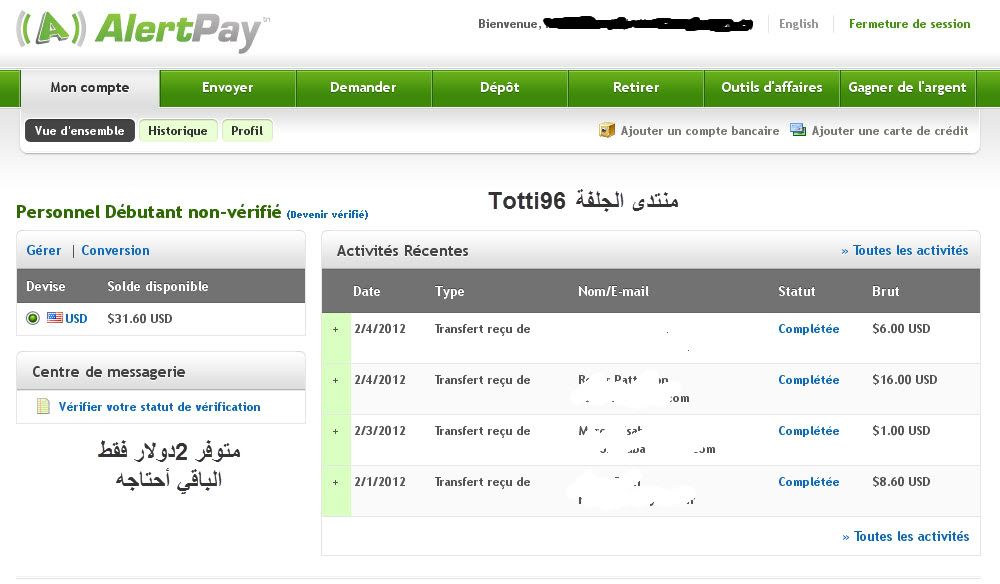Click the Solde disponible column header
Screen dimensions: 1000x584
tap(158, 286)
